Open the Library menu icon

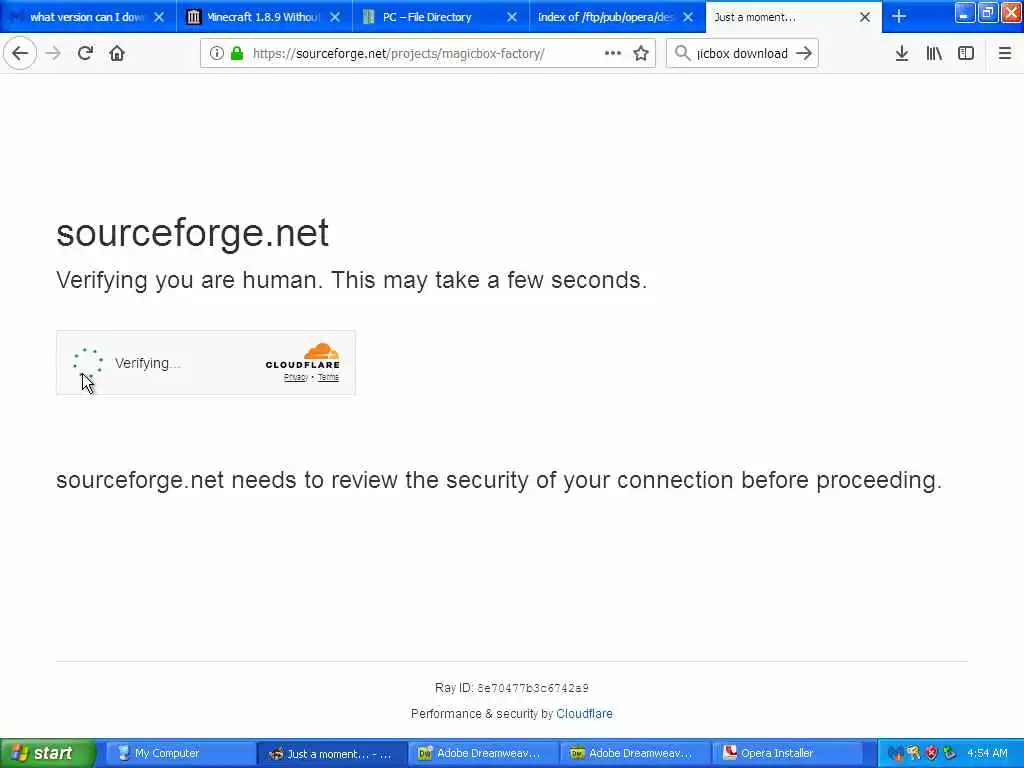point(934,54)
